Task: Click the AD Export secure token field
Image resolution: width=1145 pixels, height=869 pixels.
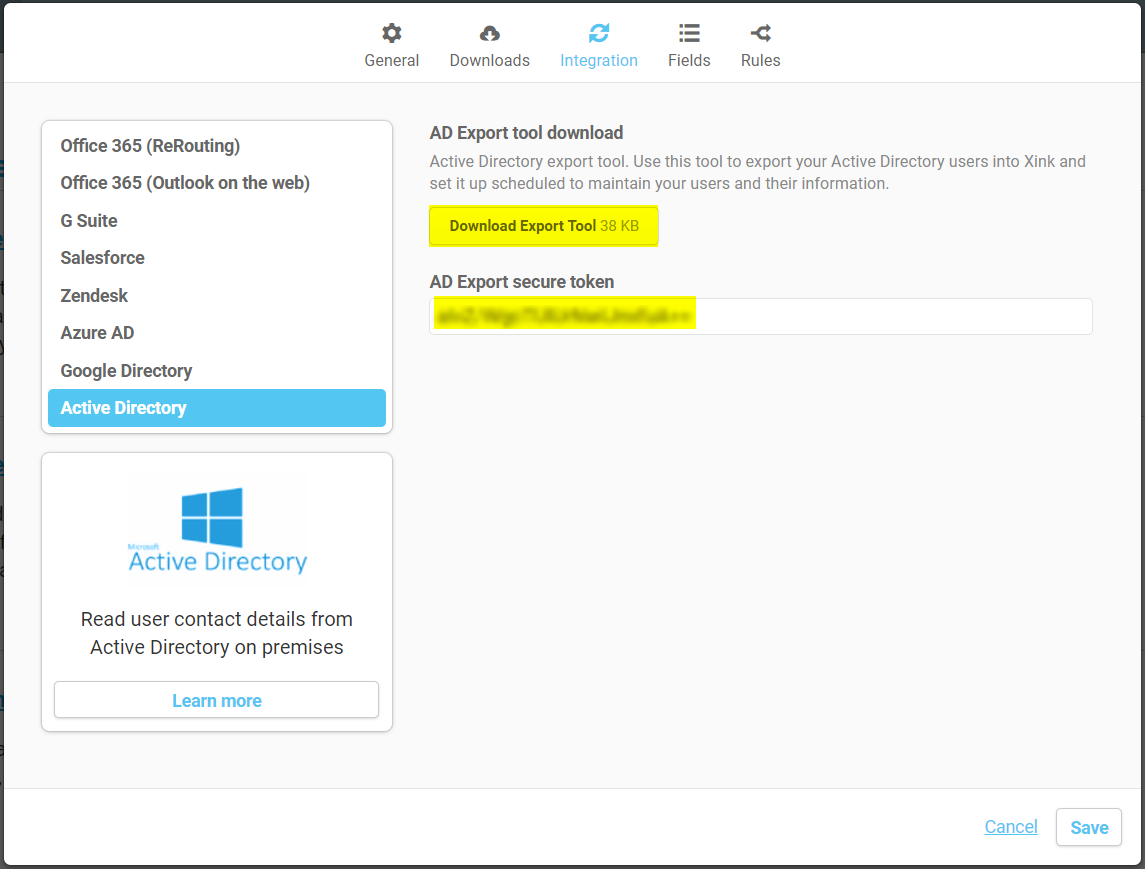Action: point(760,316)
